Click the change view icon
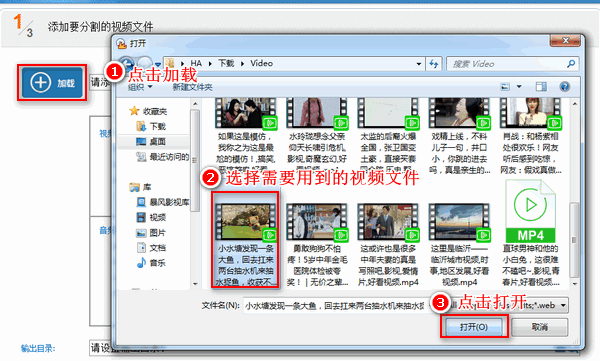Image resolution: width=600 pixels, height=361 pixels. click(505, 87)
